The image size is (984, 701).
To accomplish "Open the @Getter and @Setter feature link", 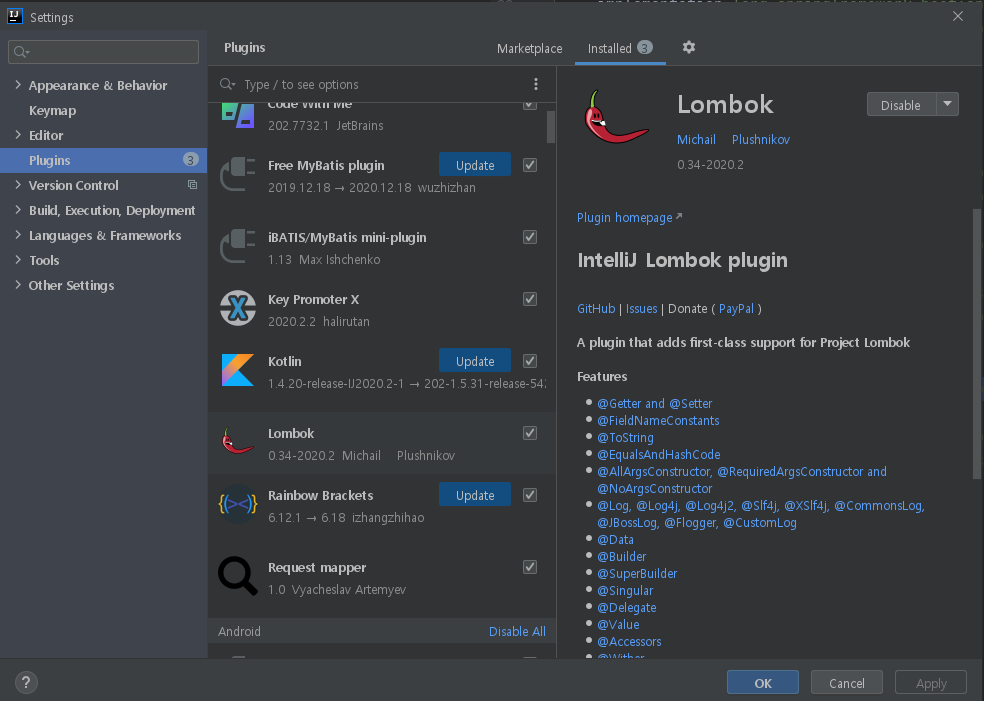I will (655, 404).
